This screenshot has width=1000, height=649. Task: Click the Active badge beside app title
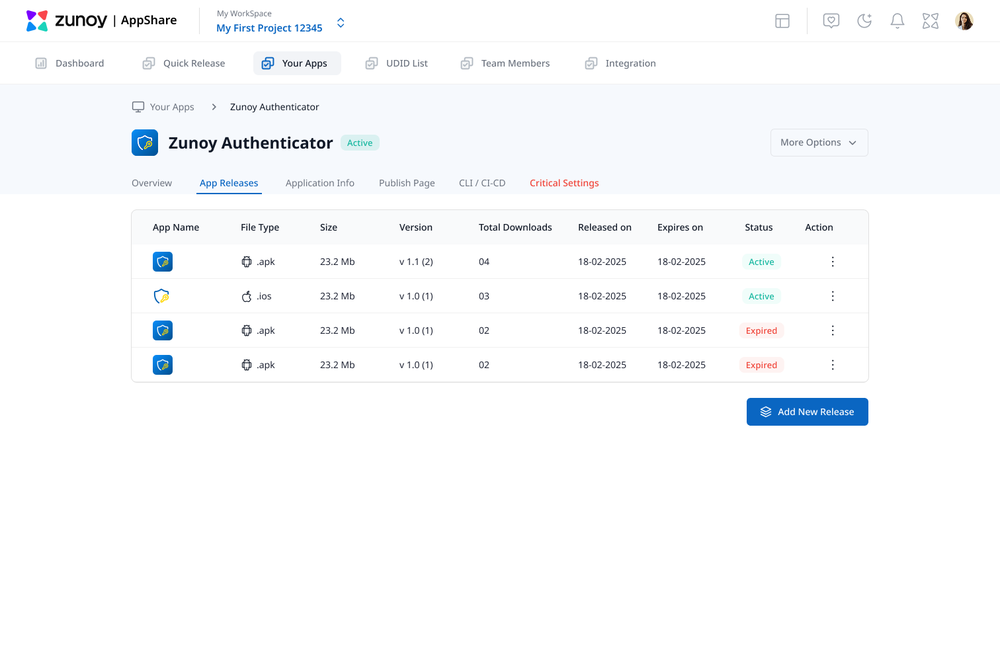point(360,143)
